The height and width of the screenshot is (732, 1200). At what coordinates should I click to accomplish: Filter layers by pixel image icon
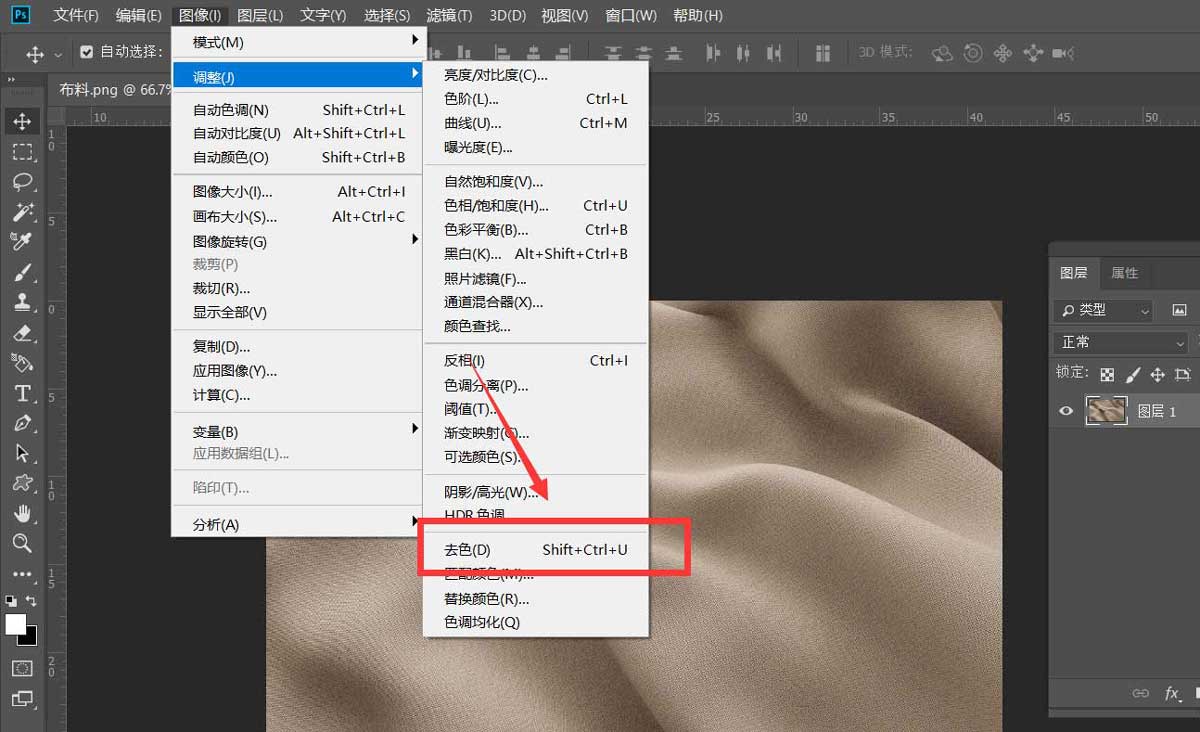pos(1179,311)
